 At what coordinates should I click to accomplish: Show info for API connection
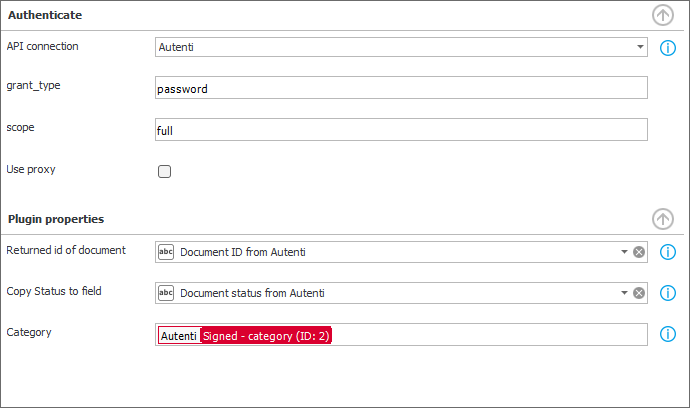tap(668, 48)
